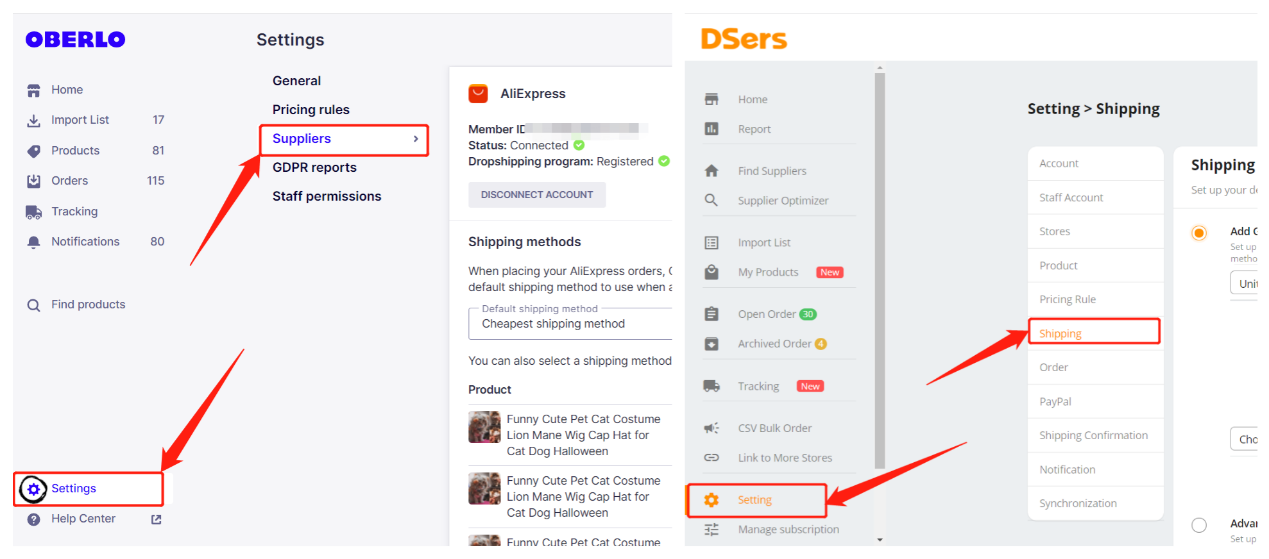Select the Staff Account tab in DSers
Viewport: 1269px width, 559px height.
click(x=1096, y=198)
